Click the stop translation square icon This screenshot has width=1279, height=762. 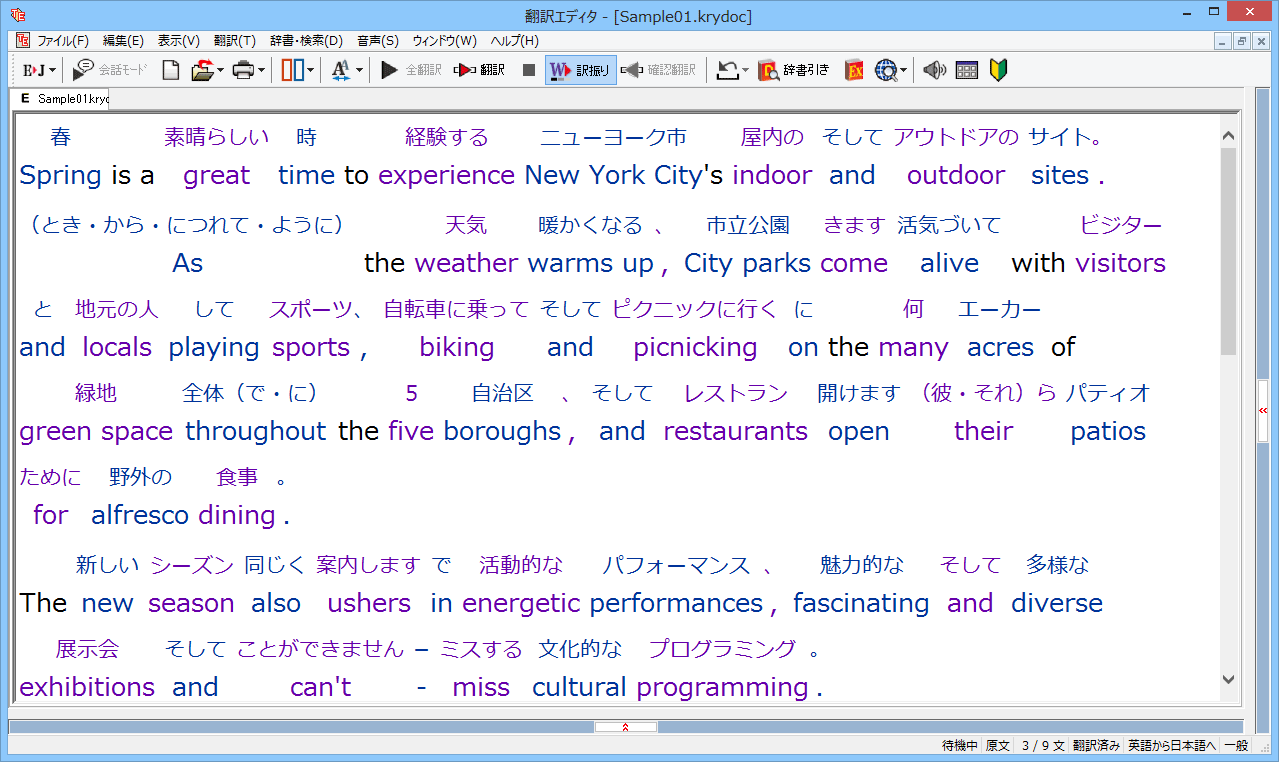click(x=528, y=70)
